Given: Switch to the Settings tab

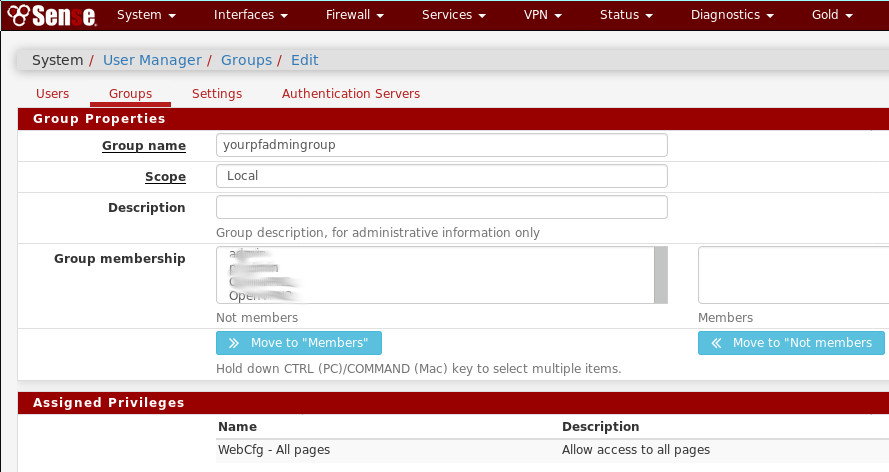Looking at the screenshot, I should pyautogui.click(x=217, y=93).
